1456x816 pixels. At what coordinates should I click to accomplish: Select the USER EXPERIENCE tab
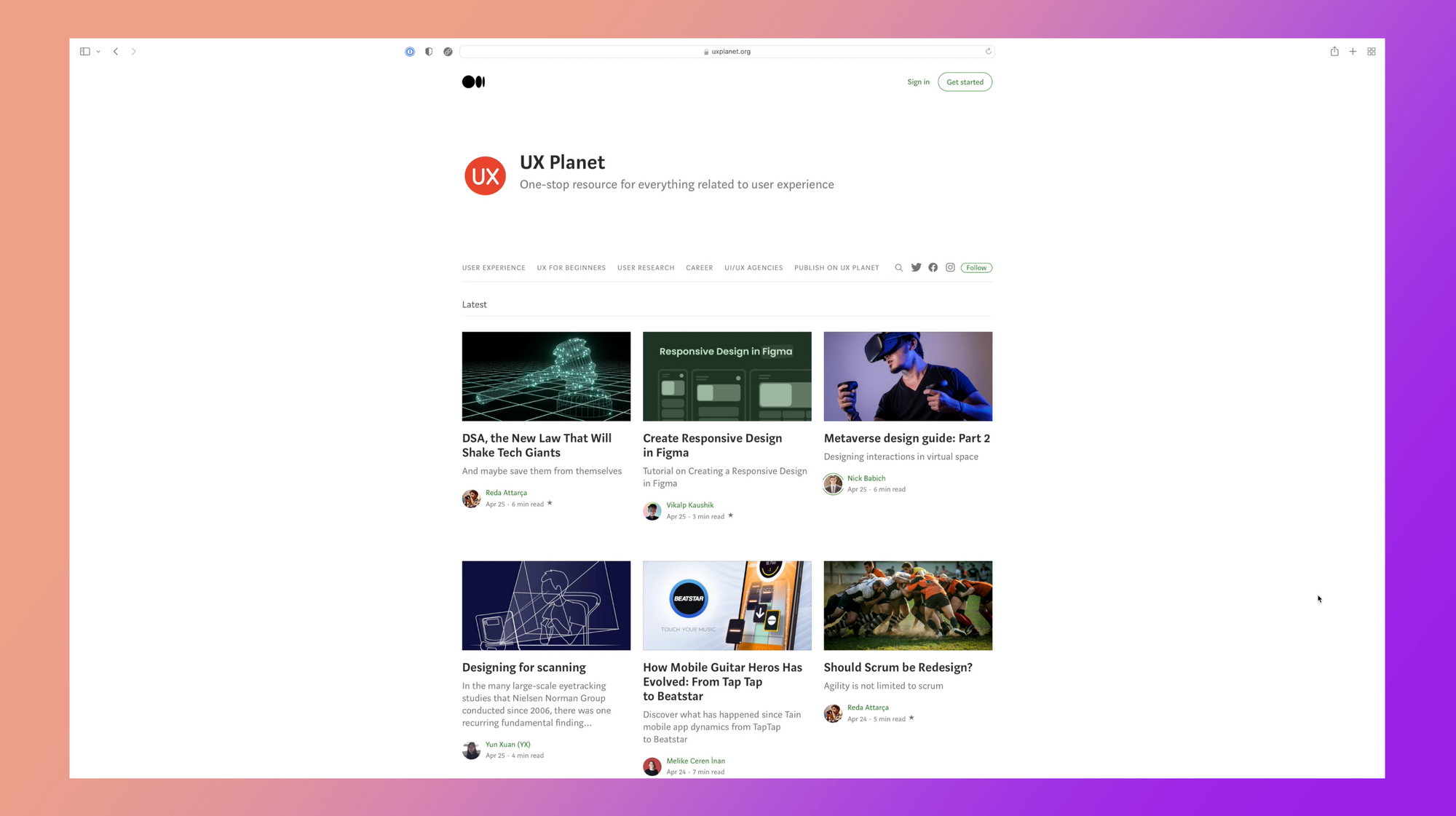(493, 267)
